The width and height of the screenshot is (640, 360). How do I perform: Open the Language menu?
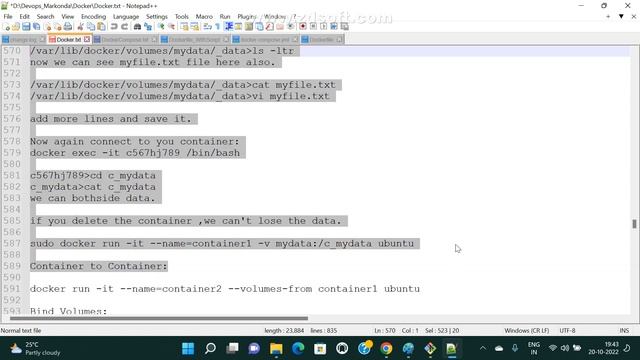click(x=126, y=16)
